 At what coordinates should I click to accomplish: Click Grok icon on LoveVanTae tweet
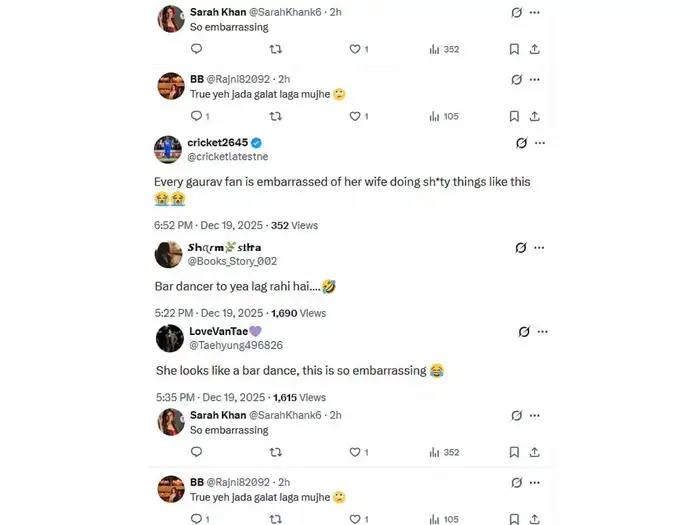[525, 331]
